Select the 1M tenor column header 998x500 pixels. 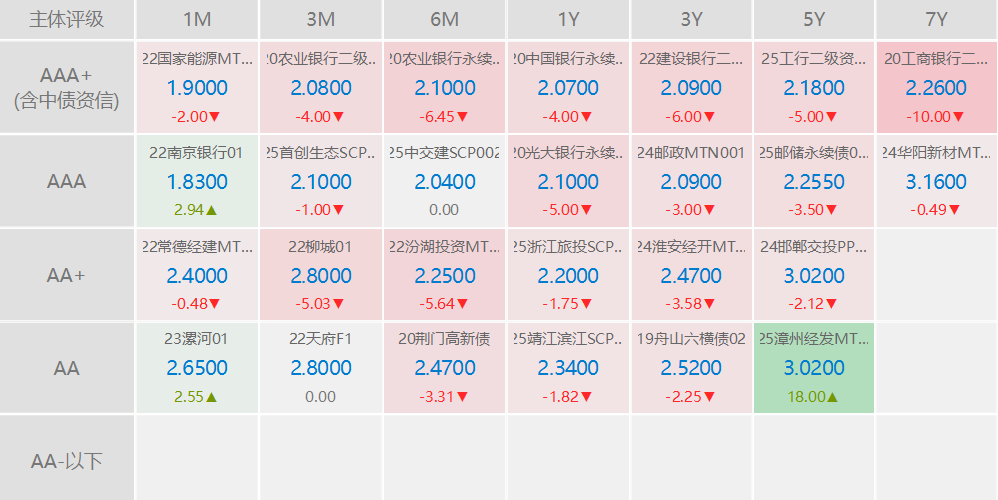[197, 20]
